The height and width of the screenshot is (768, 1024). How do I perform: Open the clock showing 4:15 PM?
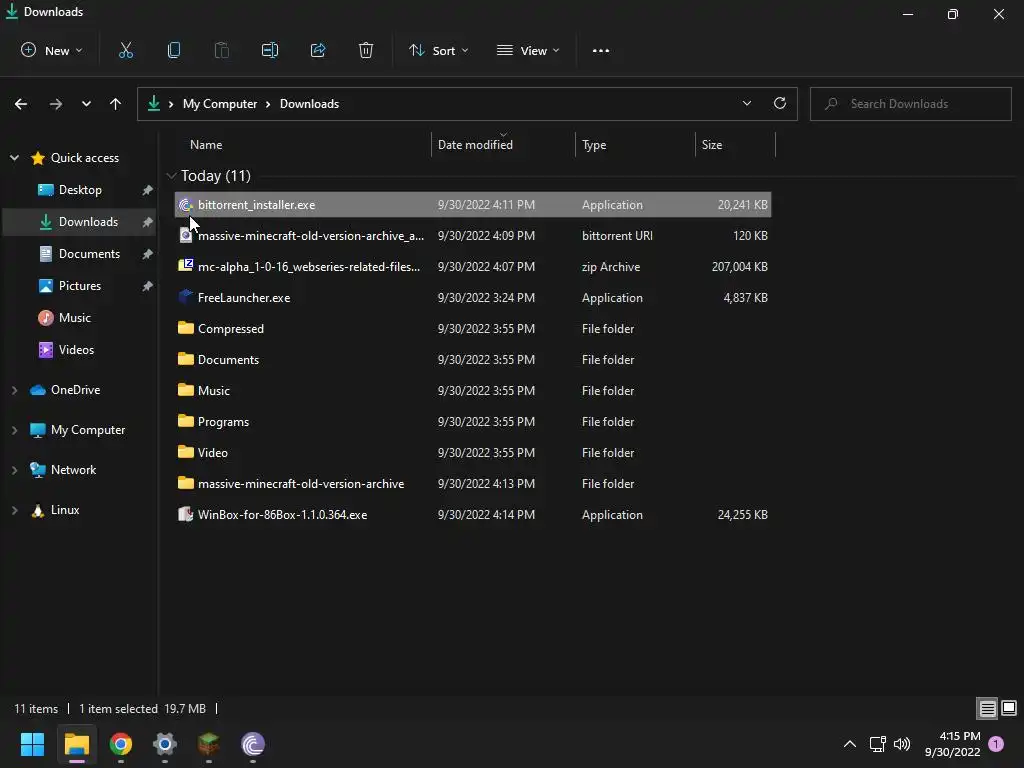point(953,744)
